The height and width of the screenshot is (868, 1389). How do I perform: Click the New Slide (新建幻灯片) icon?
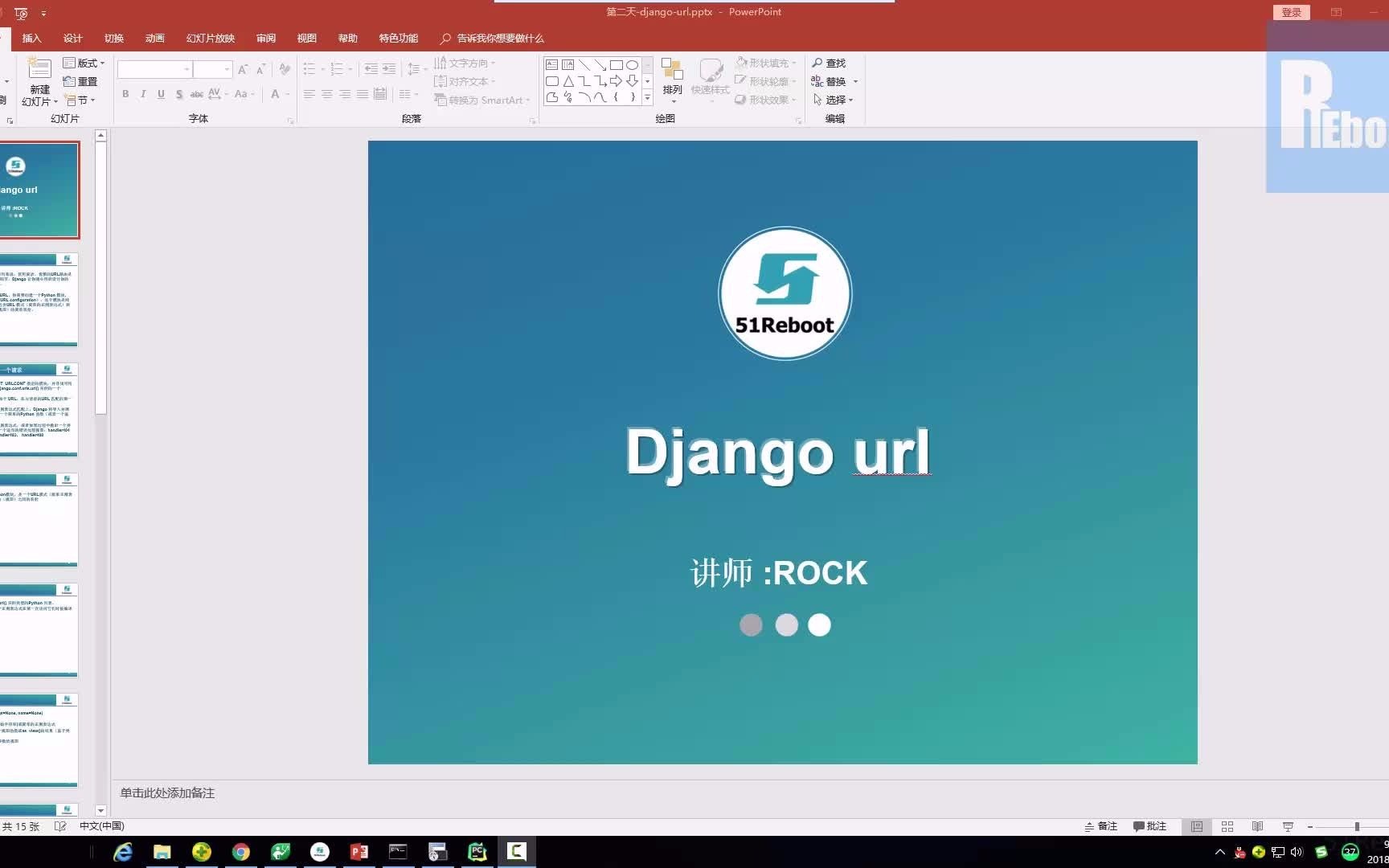[x=39, y=68]
